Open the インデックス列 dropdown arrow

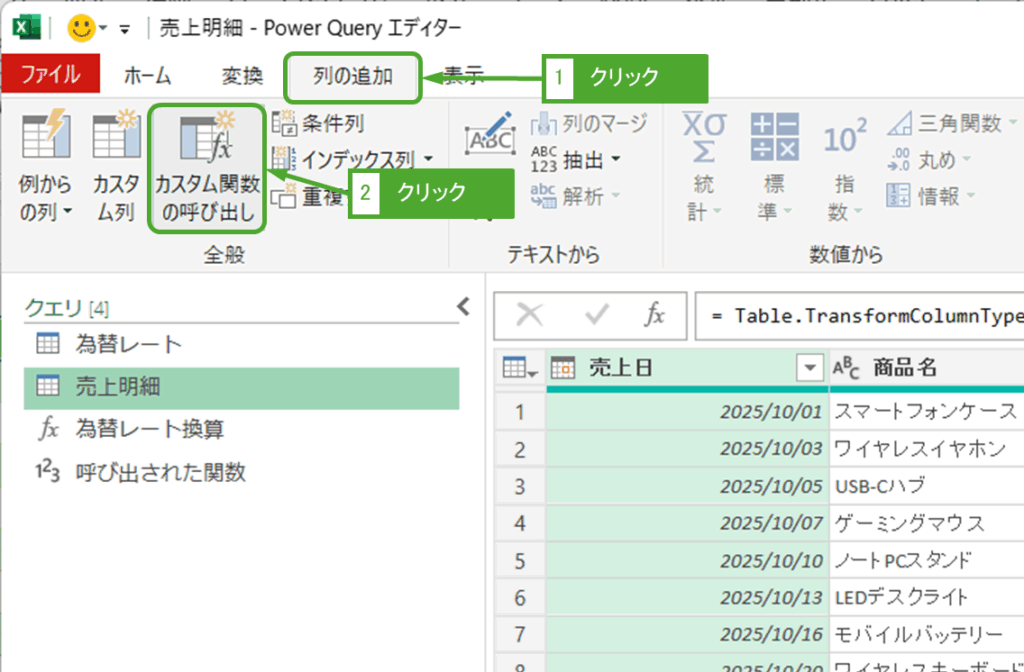428,159
